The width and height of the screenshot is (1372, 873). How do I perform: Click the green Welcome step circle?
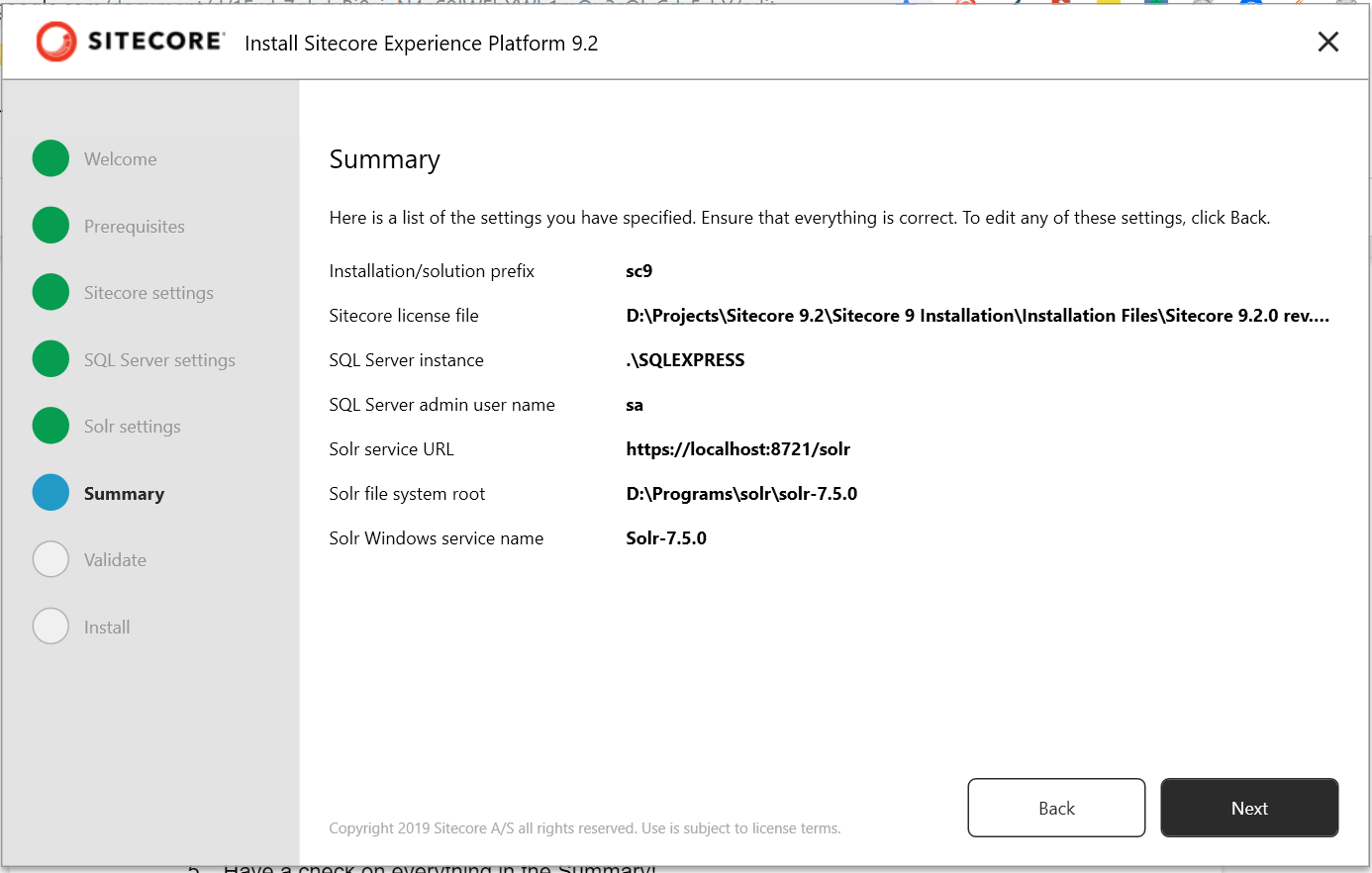coord(50,158)
